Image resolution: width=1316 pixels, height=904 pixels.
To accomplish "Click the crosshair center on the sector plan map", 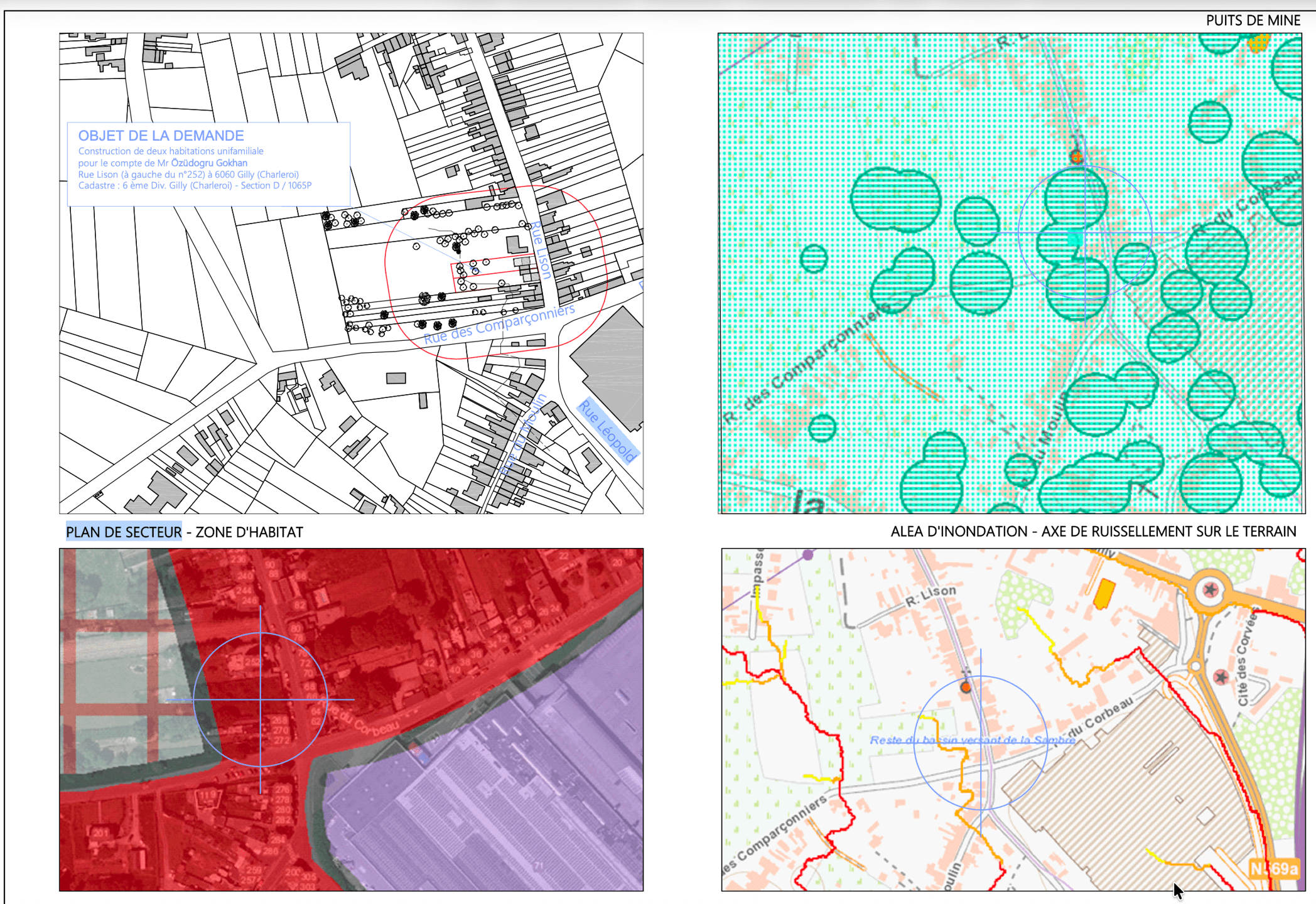I will click(x=261, y=699).
